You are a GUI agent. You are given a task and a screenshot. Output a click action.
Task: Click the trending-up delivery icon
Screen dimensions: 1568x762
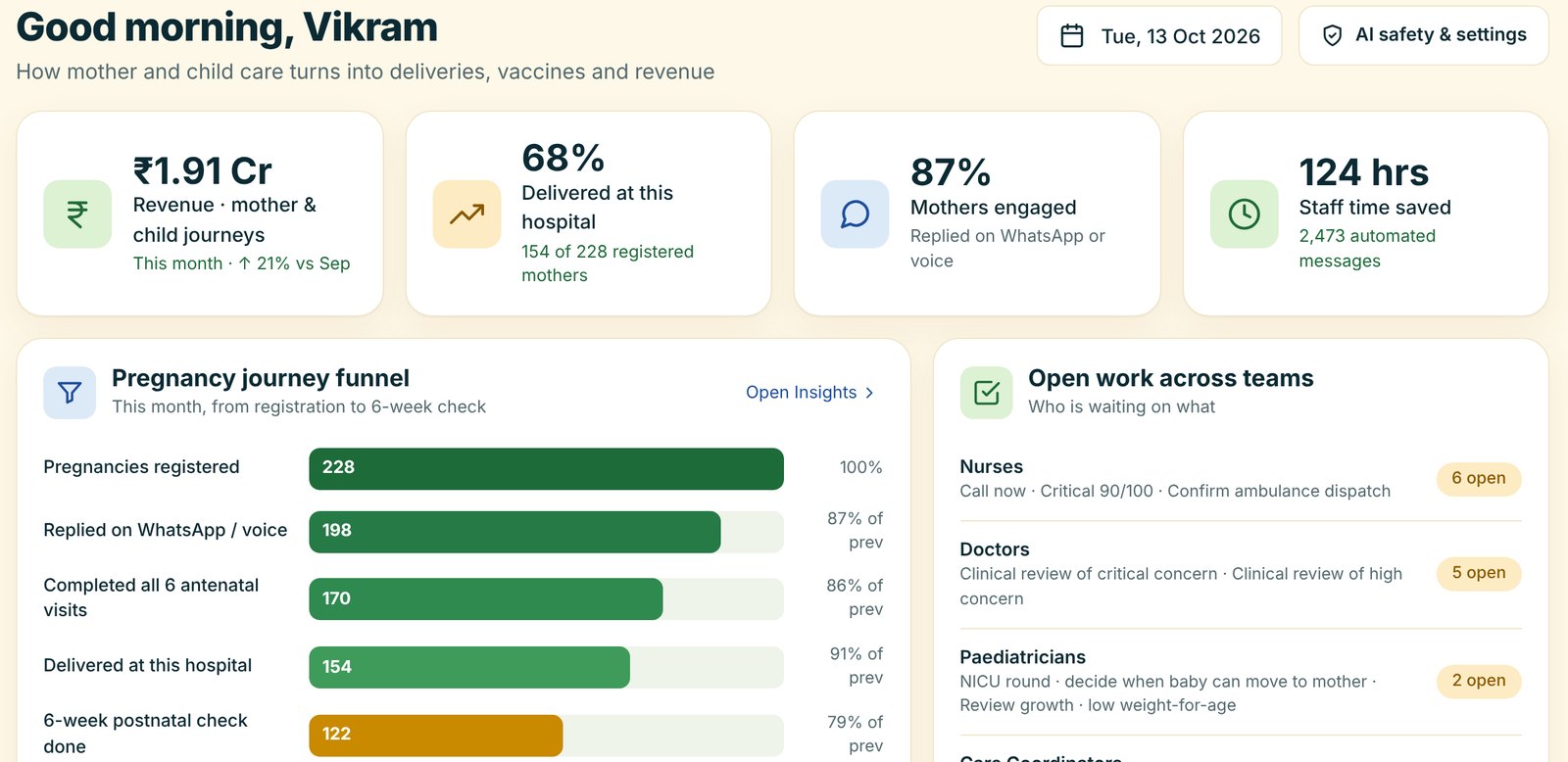pos(466,214)
